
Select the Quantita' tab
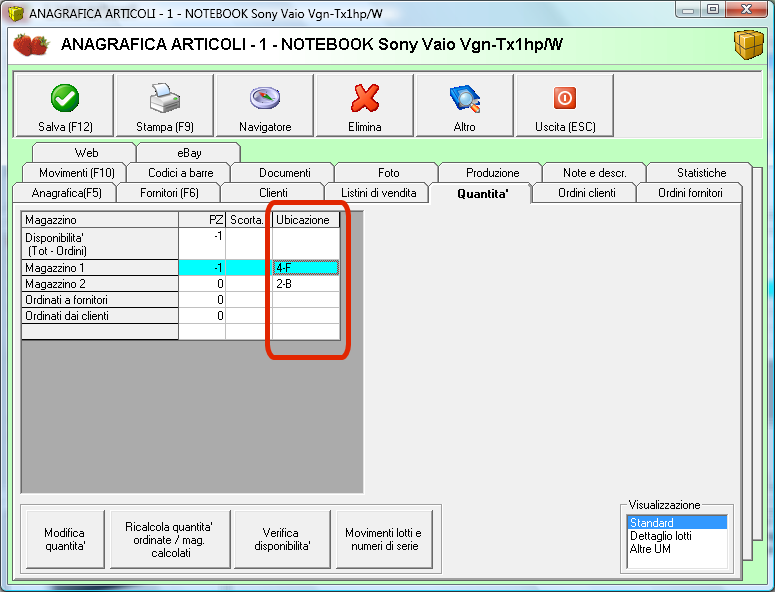coord(482,193)
